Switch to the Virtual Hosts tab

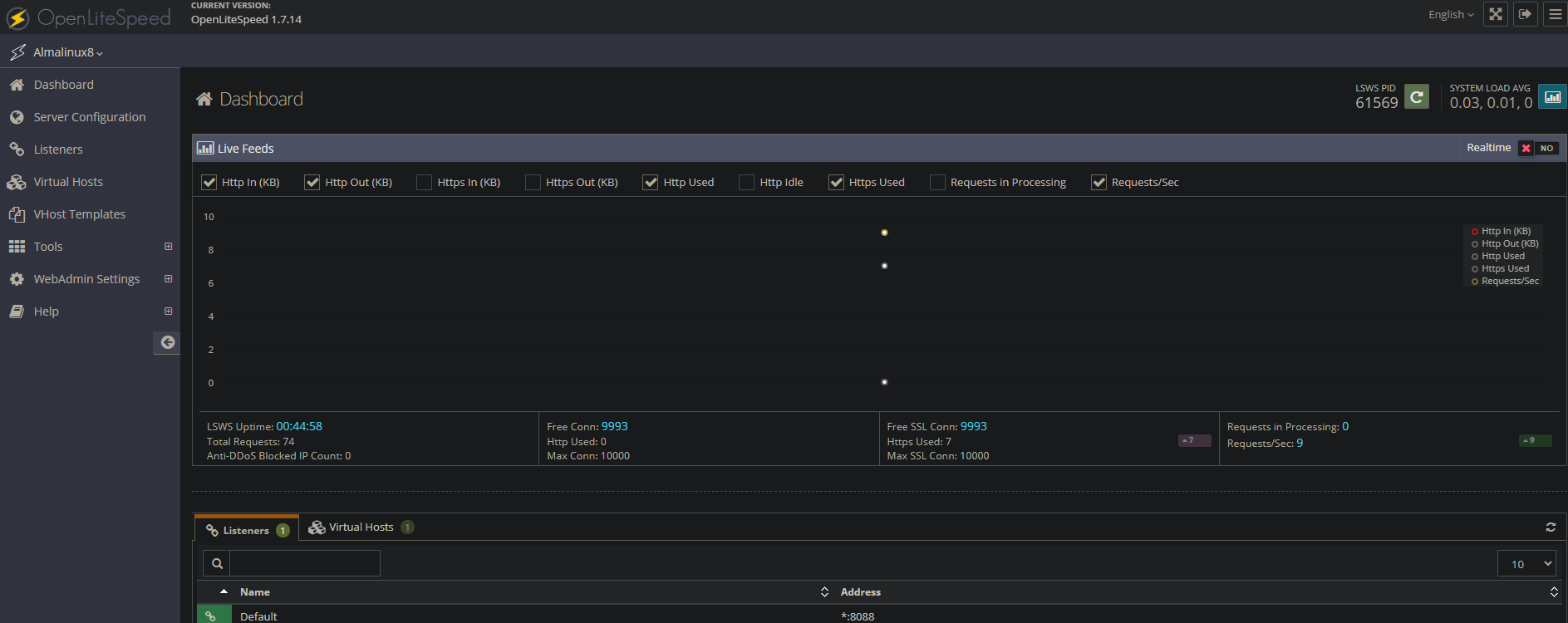coord(361,527)
